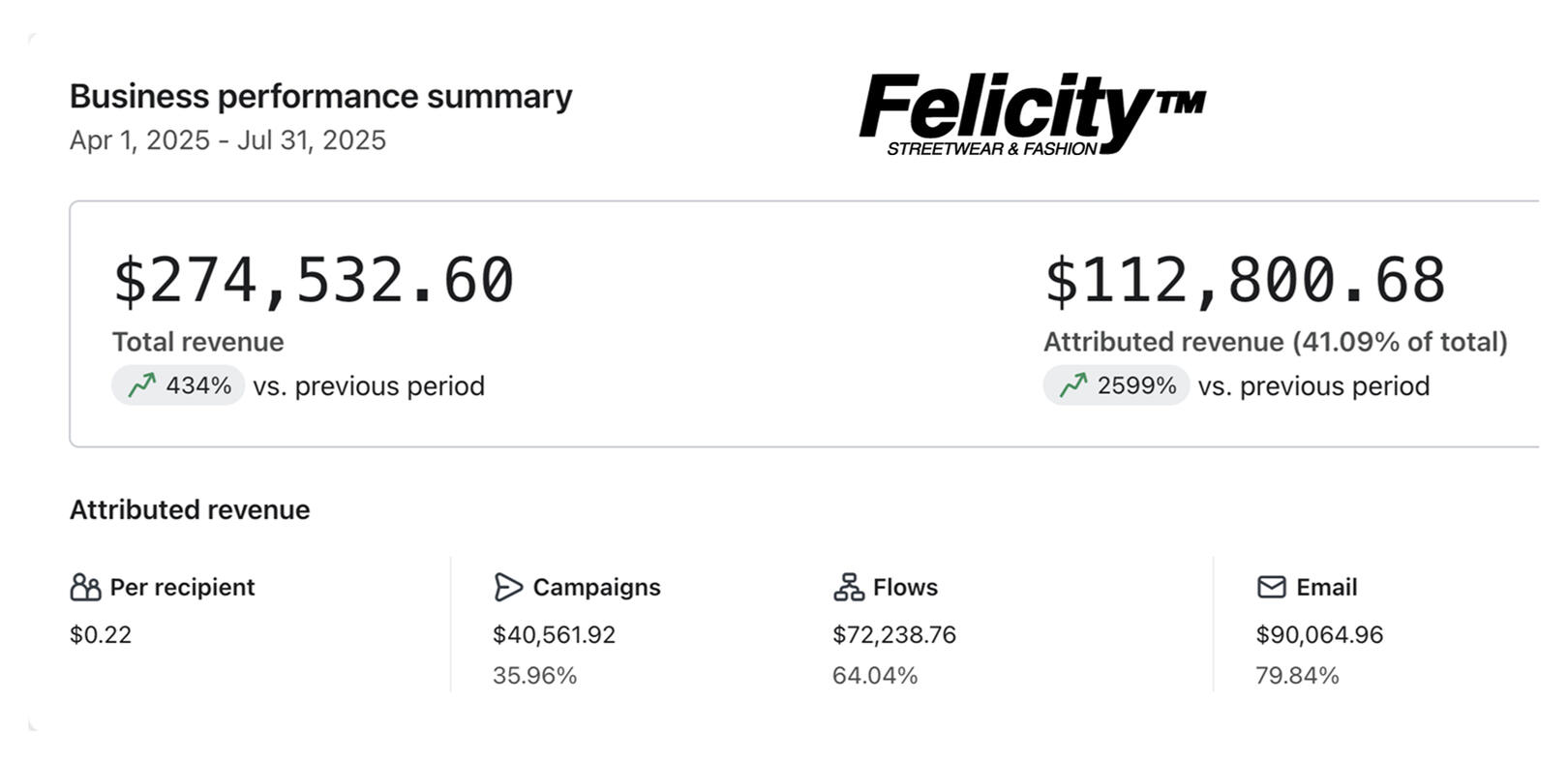Click the Felicity Streetwear & Fashion logo
The image size is (1568, 765).
click(1032, 113)
